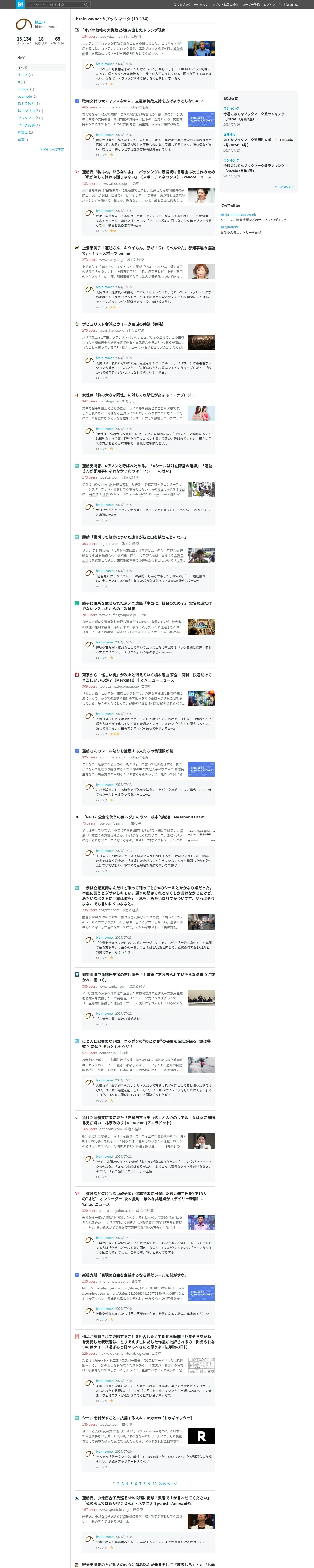Open 蓮舫支持者、Rアノンと呼ばれ始める article
The height and width of the screenshot is (1568, 314).
[x=147, y=468]
